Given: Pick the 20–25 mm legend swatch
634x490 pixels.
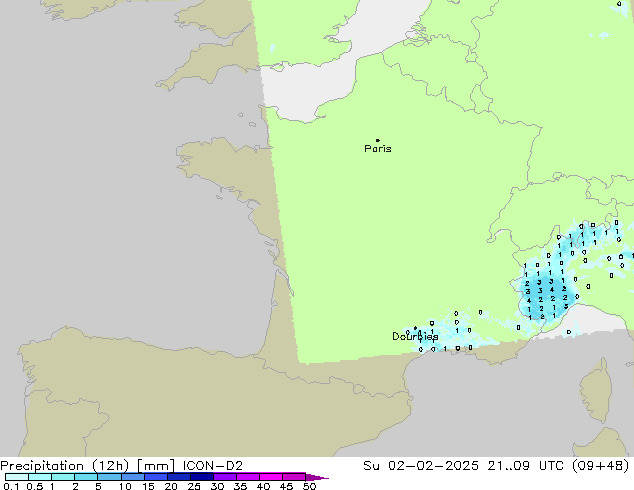Looking at the screenshot, I should point(178,477).
